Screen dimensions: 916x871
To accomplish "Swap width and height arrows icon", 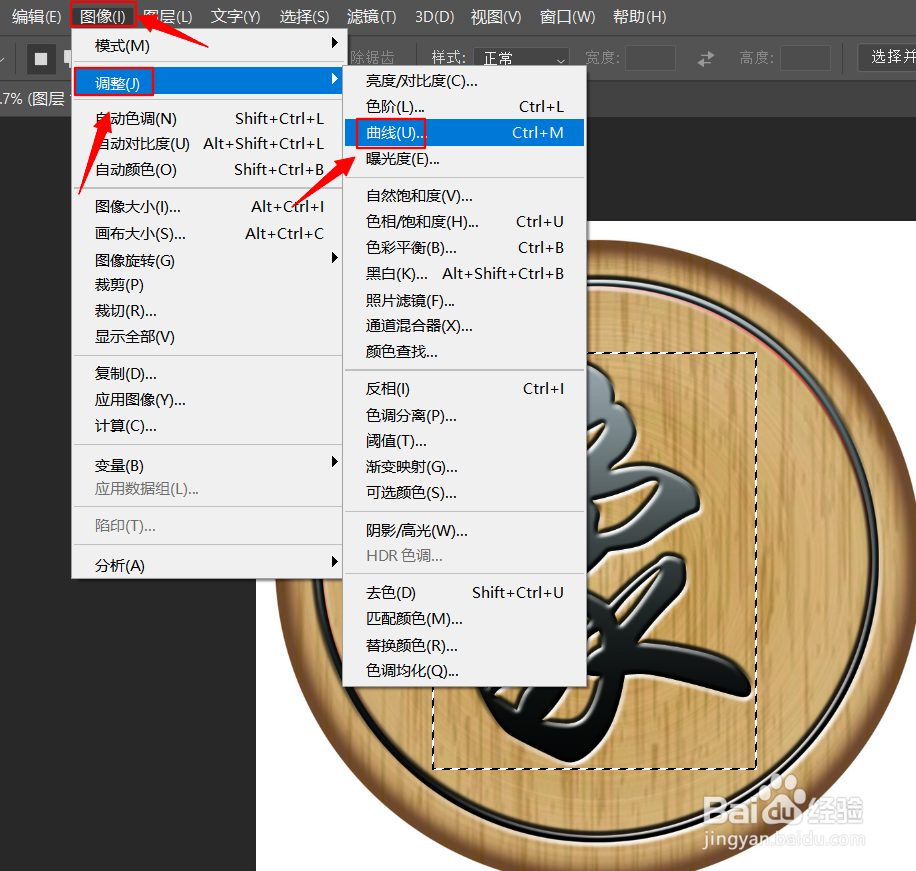I will (x=706, y=58).
